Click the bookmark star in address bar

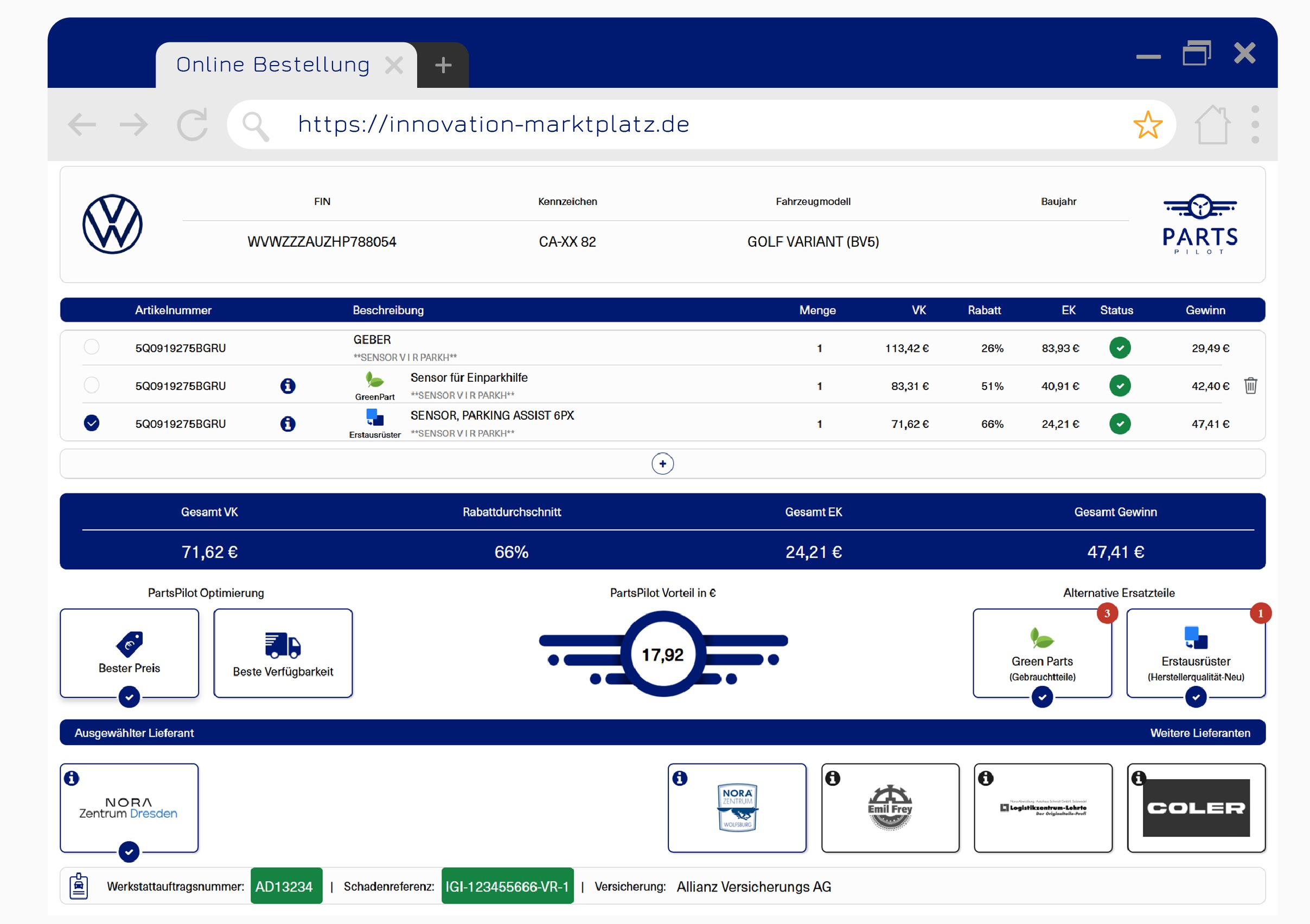pyautogui.click(x=1147, y=125)
